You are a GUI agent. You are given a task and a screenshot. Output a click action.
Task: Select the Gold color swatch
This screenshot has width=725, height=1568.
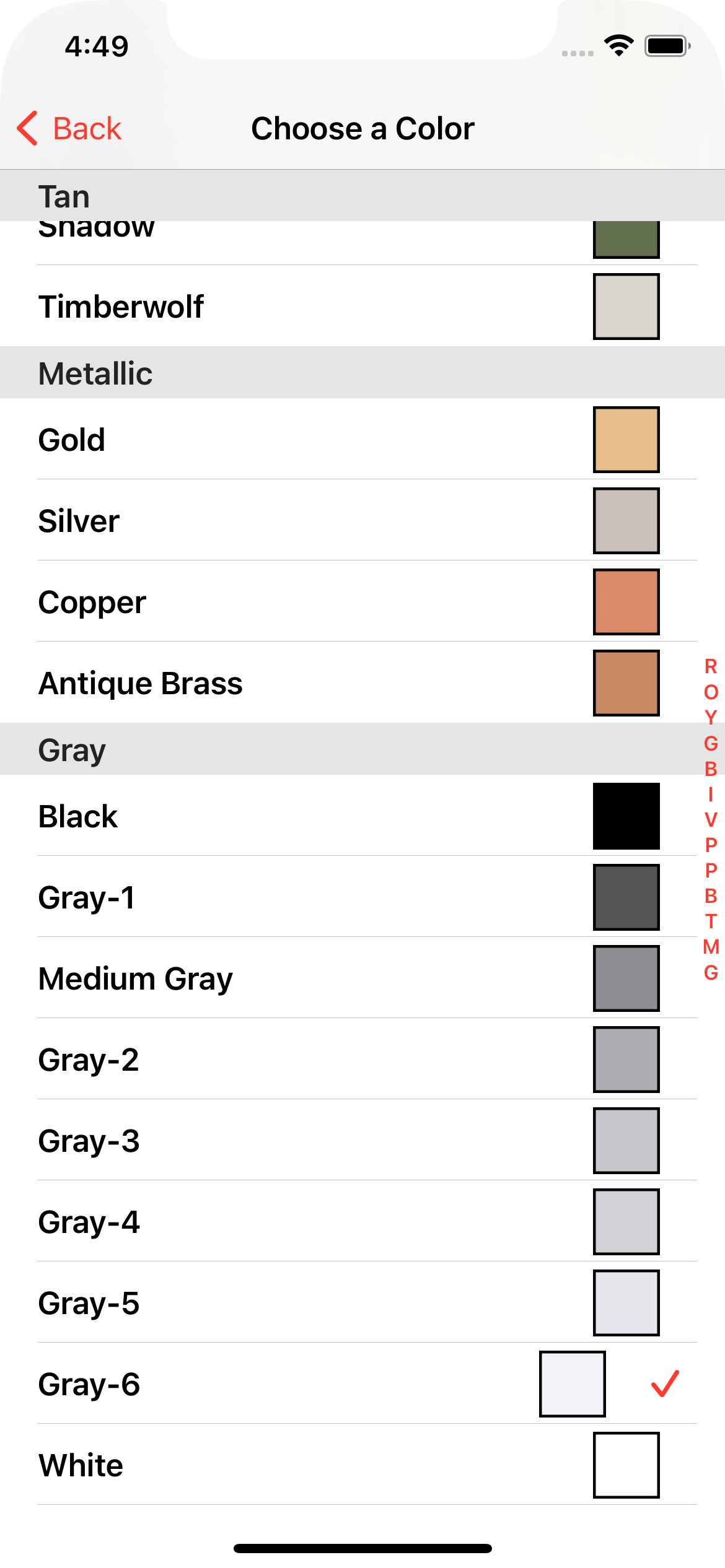click(626, 440)
